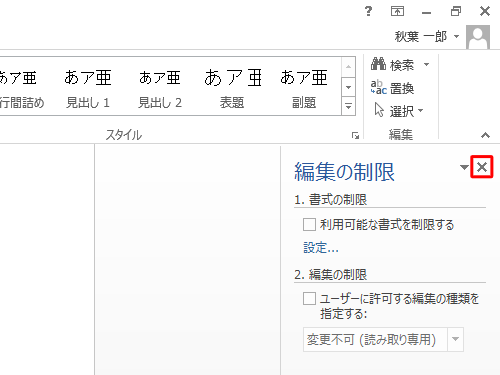Restore down the Word window
This screenshot has width=500, height=375.
click(x=456, y=11)
